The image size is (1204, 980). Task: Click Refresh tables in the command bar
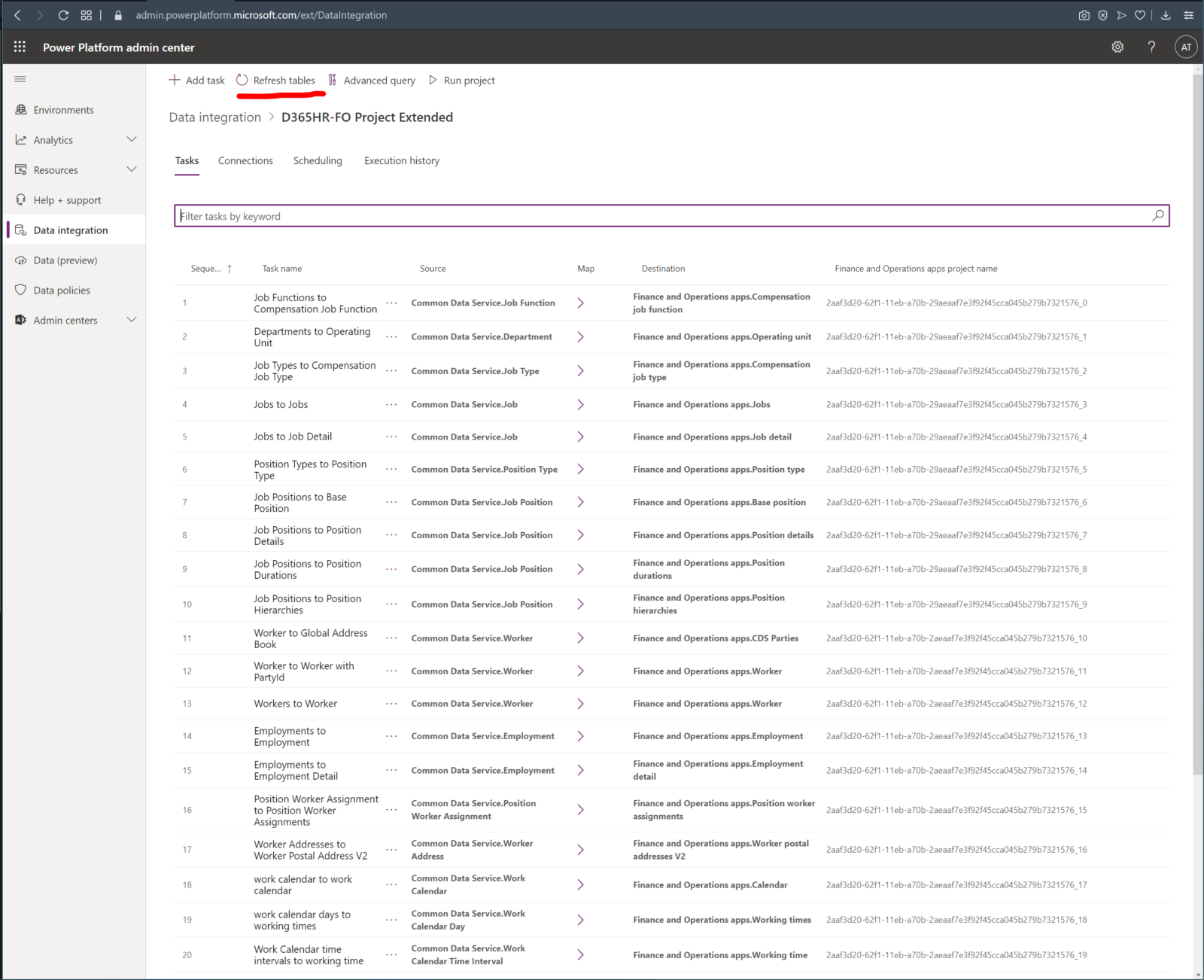[x=275, y=81]
